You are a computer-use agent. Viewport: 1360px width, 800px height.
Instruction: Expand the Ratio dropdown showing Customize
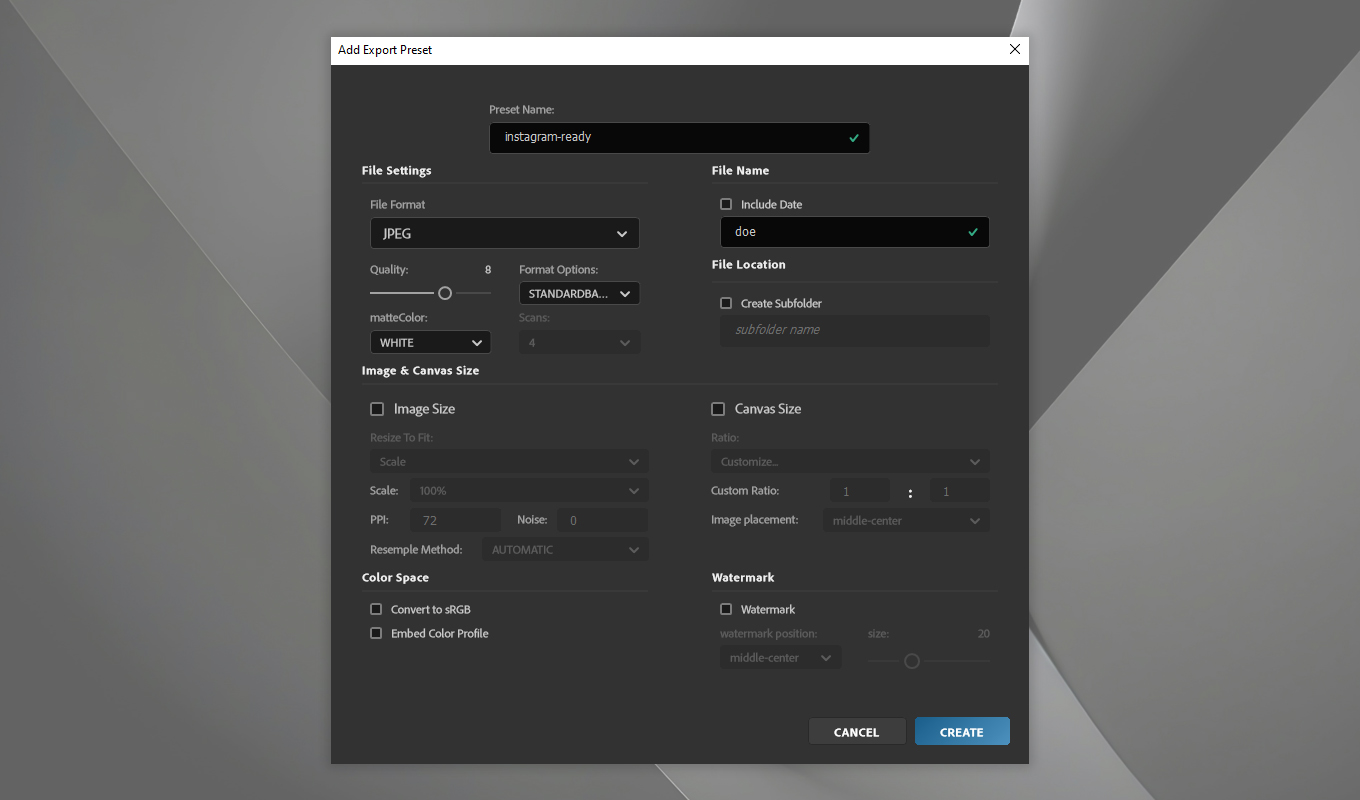point(849,461)
